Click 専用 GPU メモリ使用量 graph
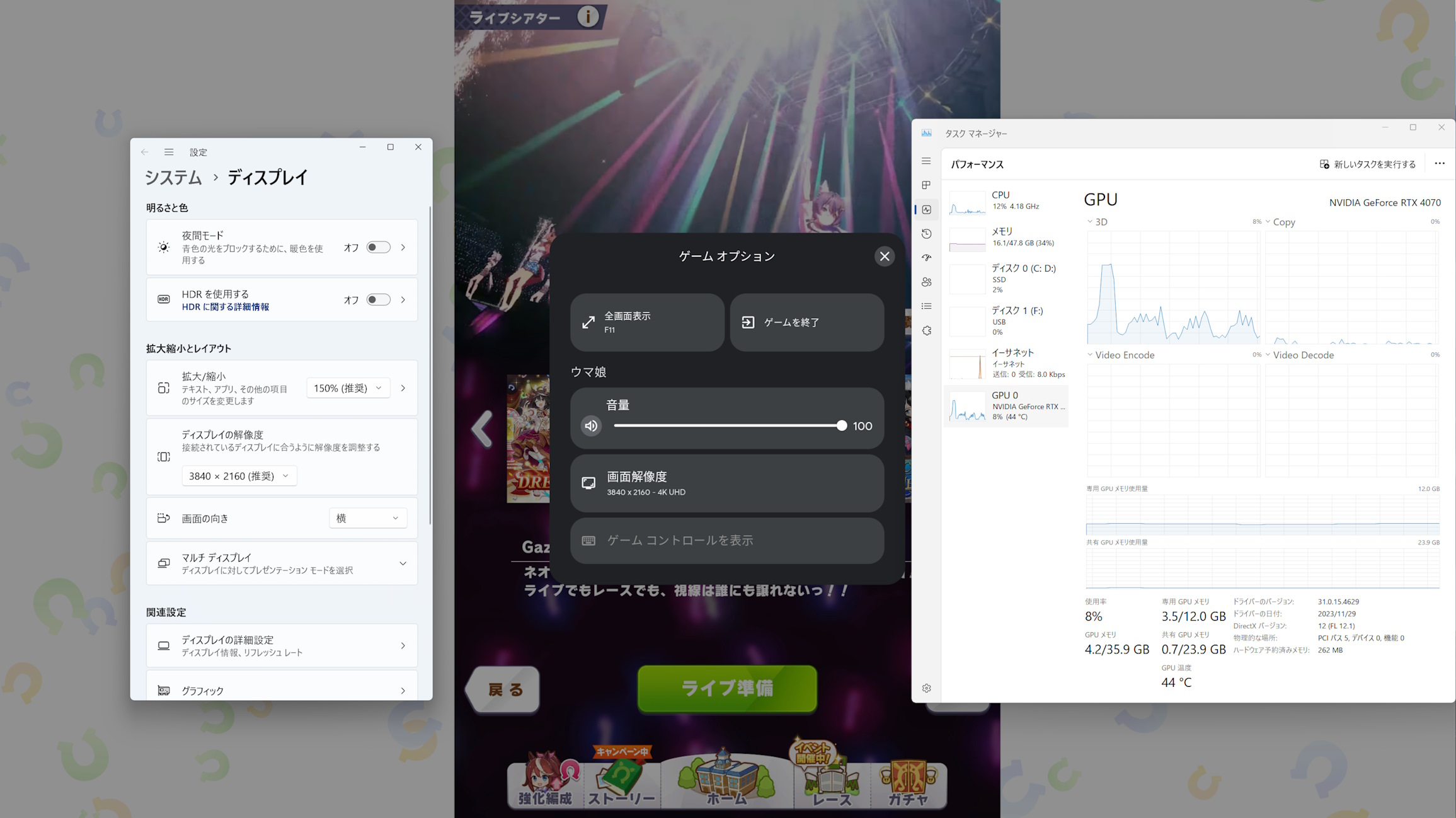The height and width of the screenshot is (818, 1456). tap(1263, 515)
